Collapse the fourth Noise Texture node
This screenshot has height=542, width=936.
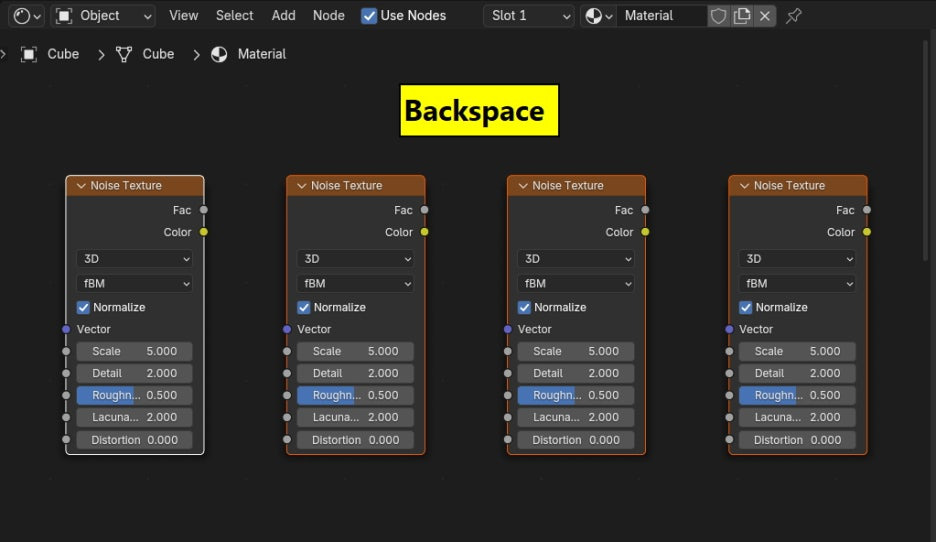(744, 186)
